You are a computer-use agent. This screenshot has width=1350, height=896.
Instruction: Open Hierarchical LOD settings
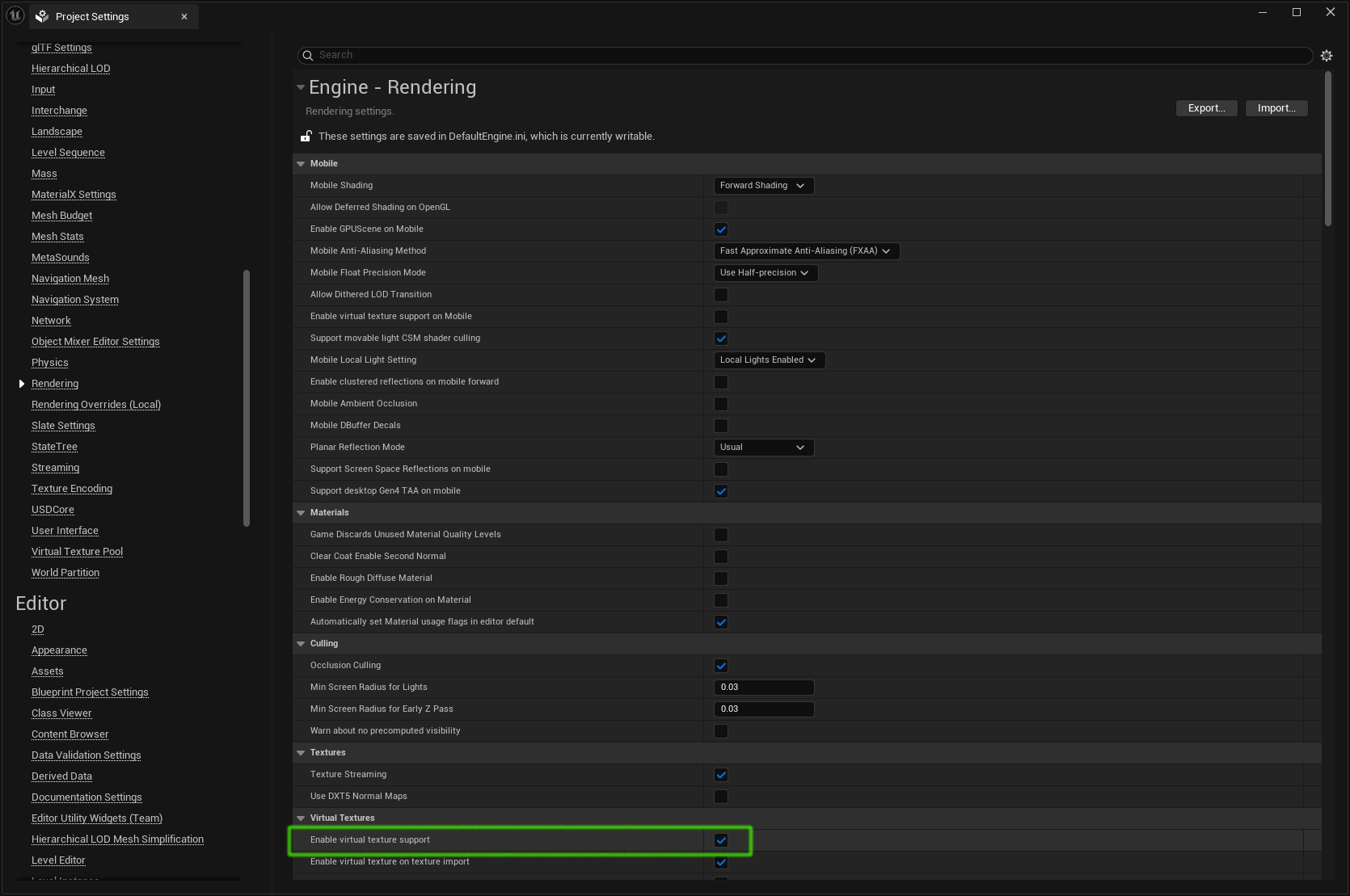[71, 69]
